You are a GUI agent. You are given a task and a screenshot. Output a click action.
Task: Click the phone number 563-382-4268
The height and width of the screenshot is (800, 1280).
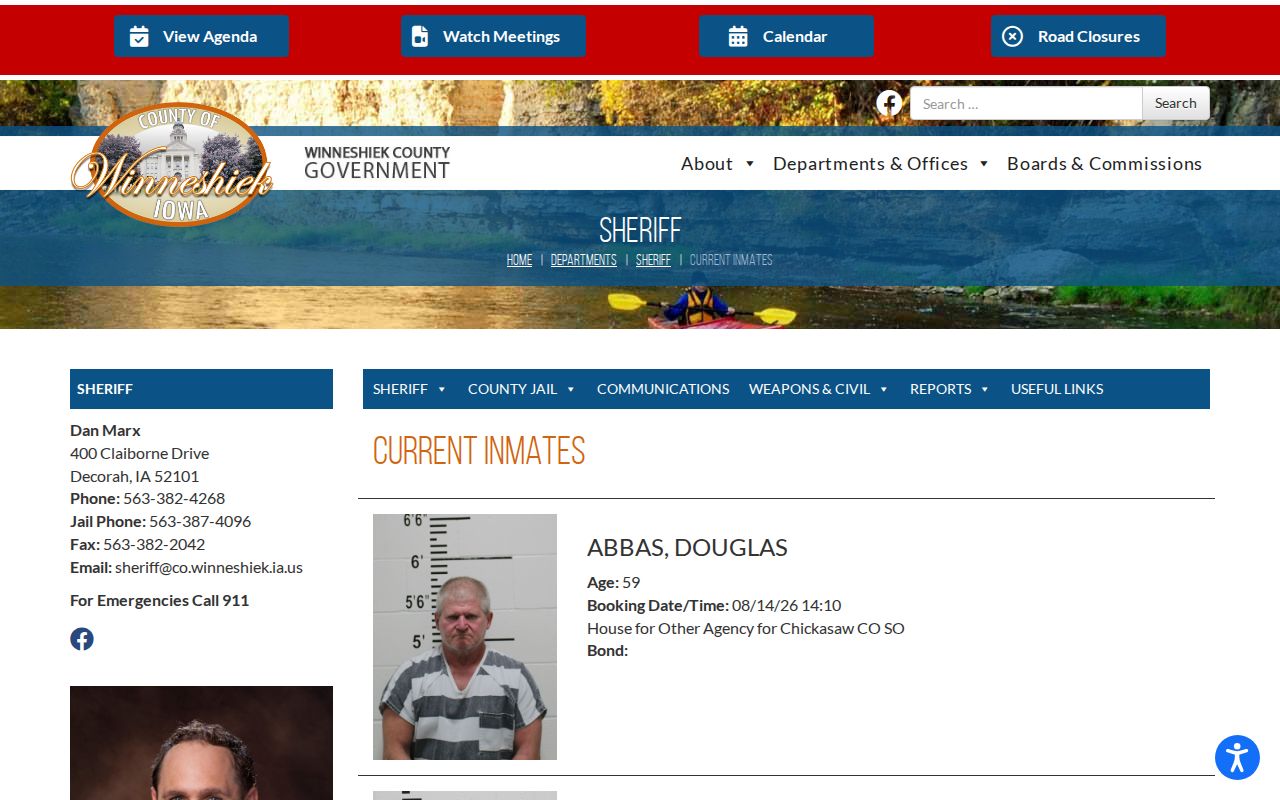[174, 498]
